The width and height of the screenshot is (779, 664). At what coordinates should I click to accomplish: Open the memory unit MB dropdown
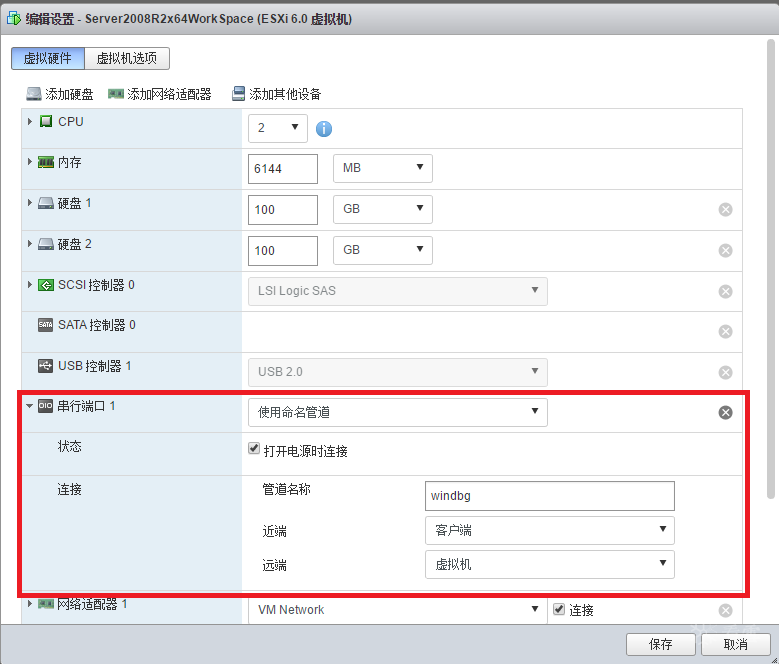[x=383, y=168]
